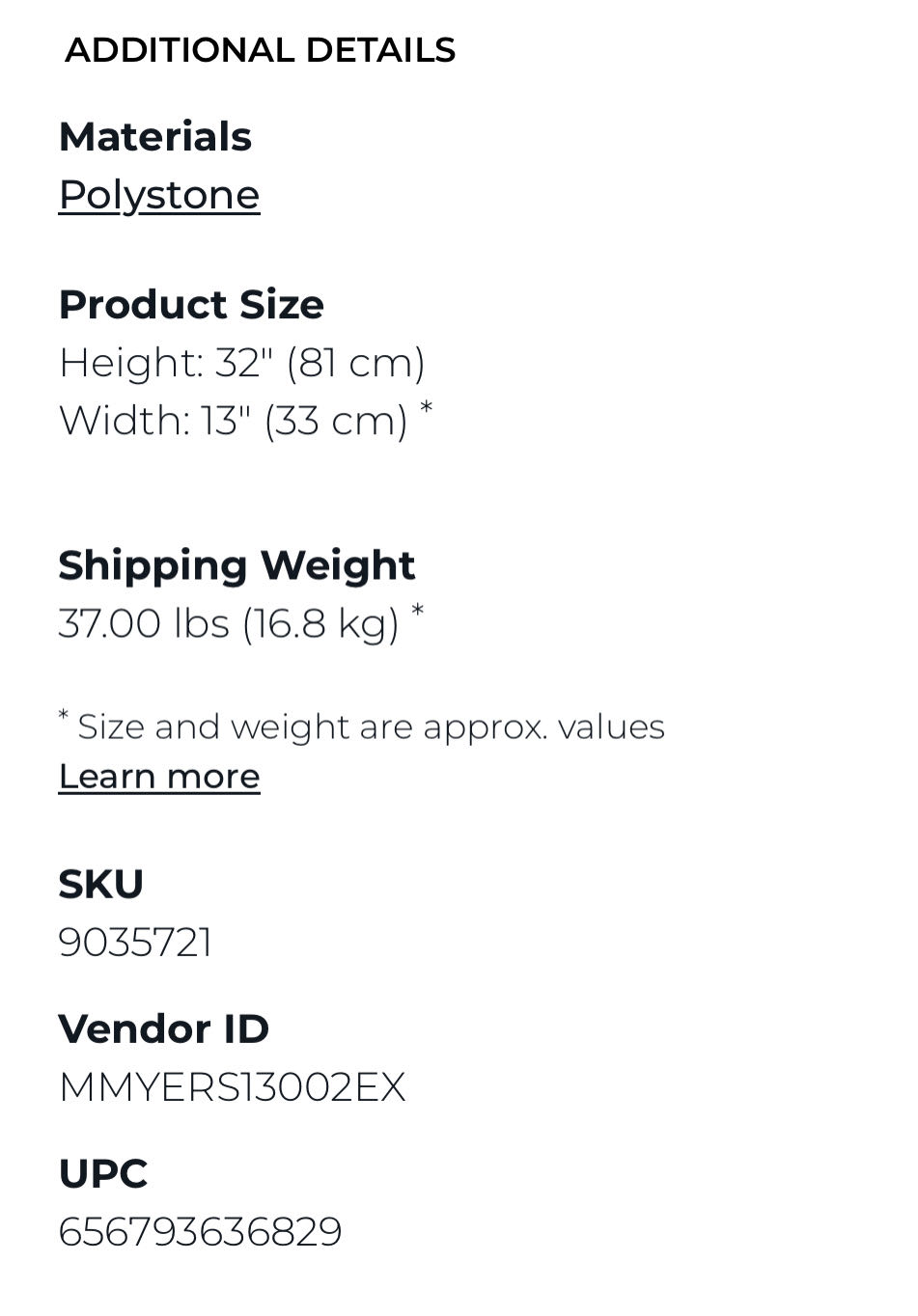Click the asterisk after the Width value
The width and height of the screenshot is (918, 1316).
426,410
